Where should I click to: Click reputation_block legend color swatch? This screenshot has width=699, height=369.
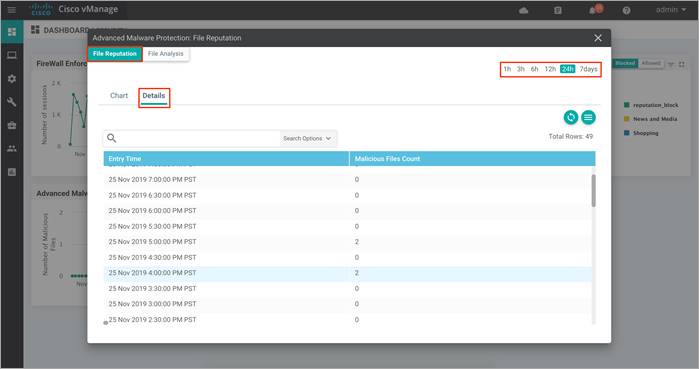(626, 105)
